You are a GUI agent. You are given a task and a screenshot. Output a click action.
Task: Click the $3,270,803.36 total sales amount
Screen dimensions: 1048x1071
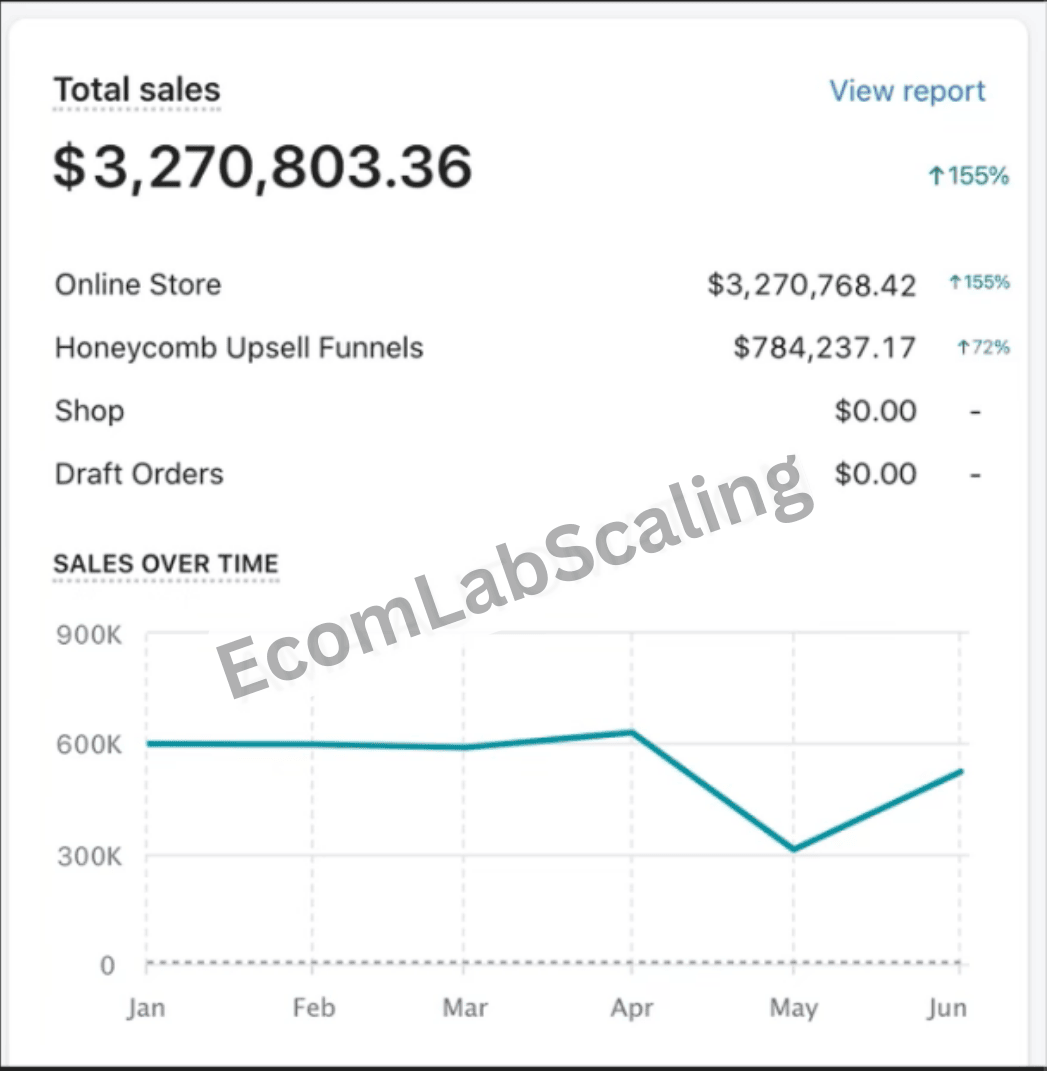pos(262,167)
